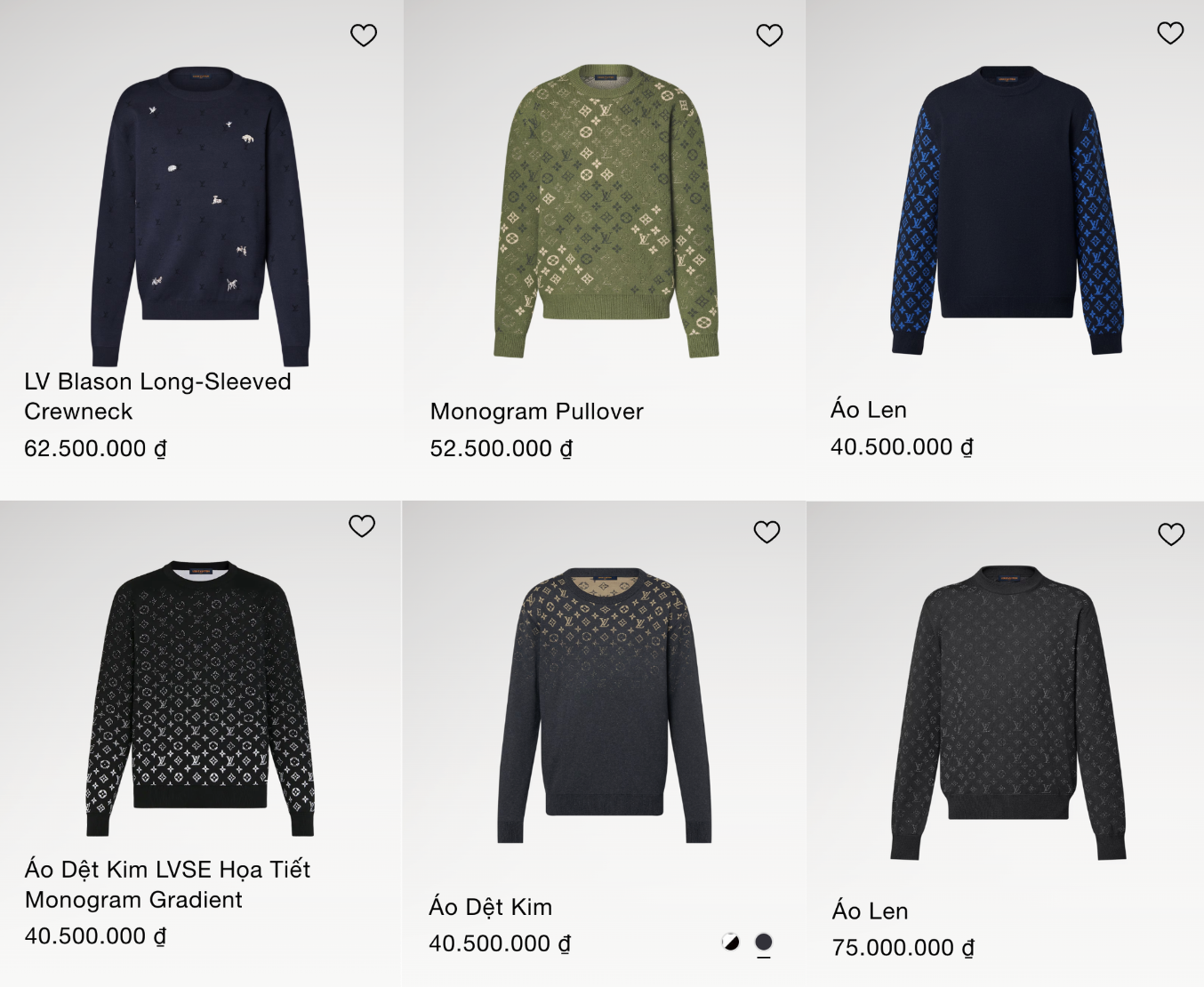
Task: Open the Monogram Pullover product link
Action: pos(536,412)
